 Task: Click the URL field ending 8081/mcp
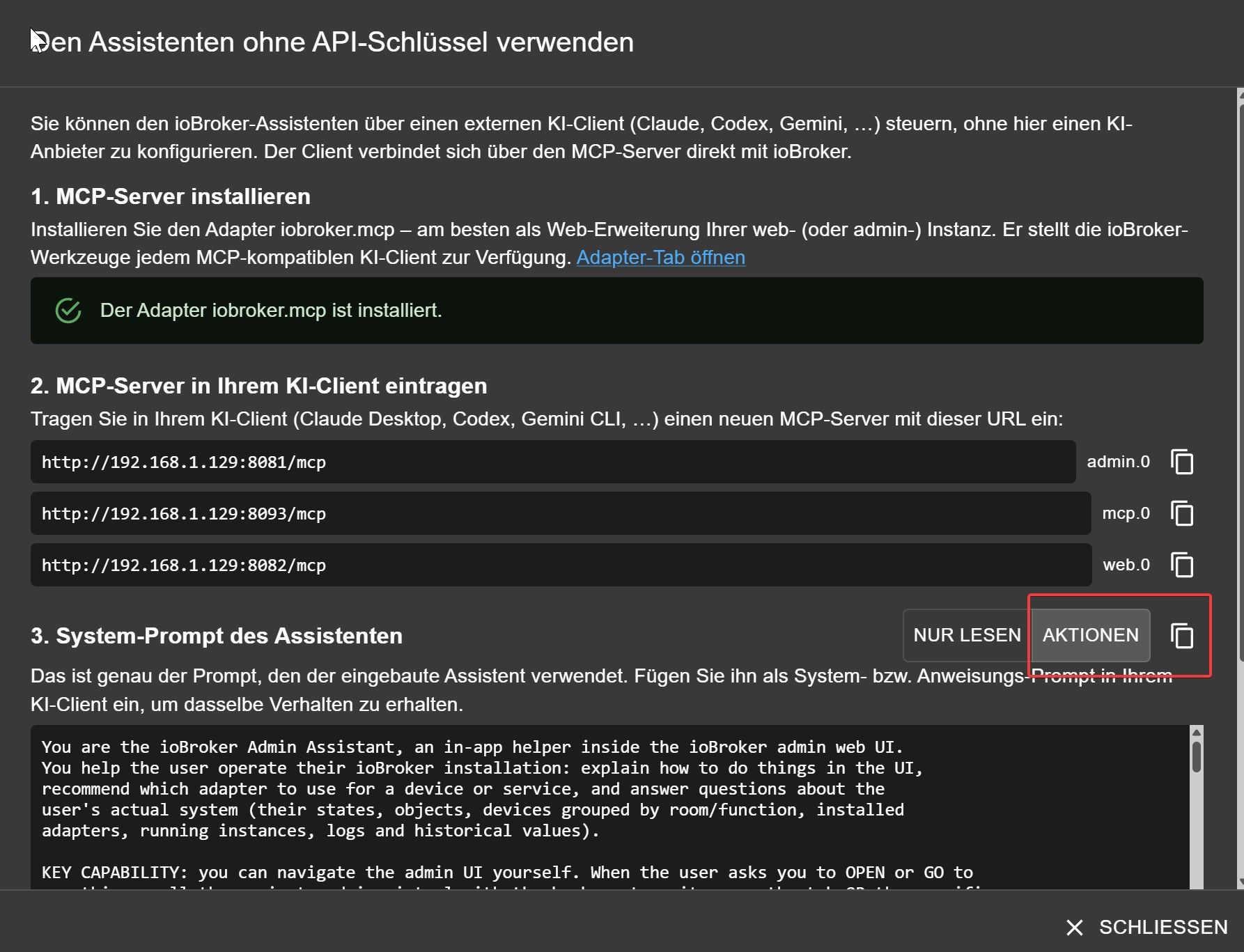pos(553,462)
